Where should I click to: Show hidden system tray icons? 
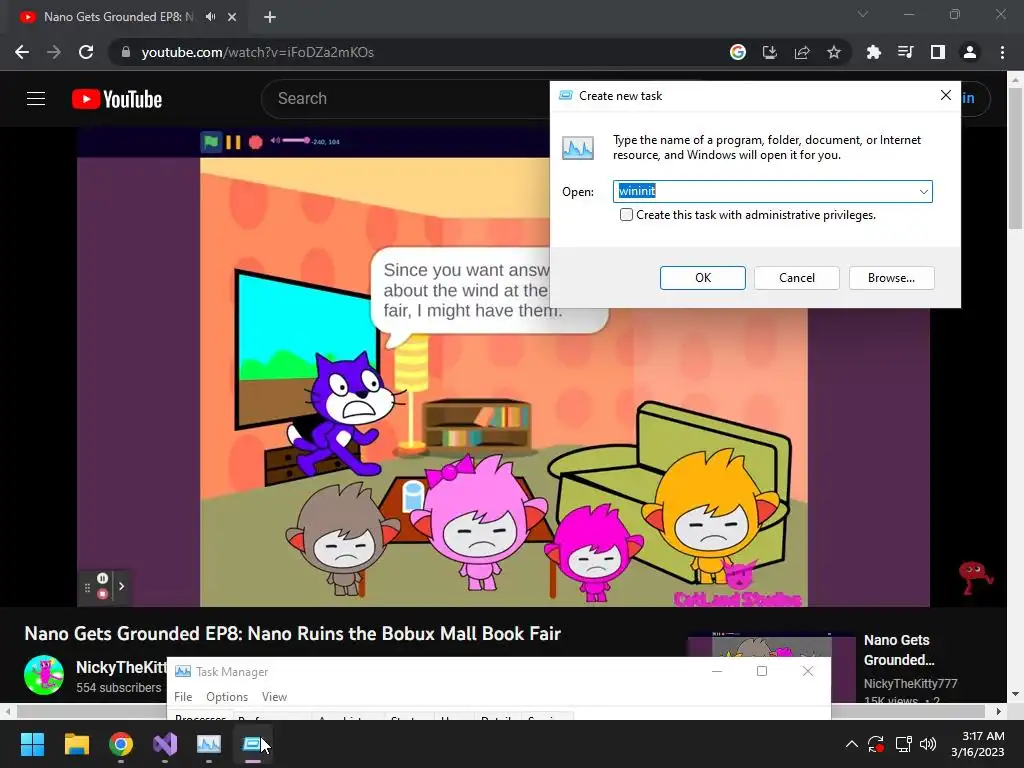click(x=852, y=744)
